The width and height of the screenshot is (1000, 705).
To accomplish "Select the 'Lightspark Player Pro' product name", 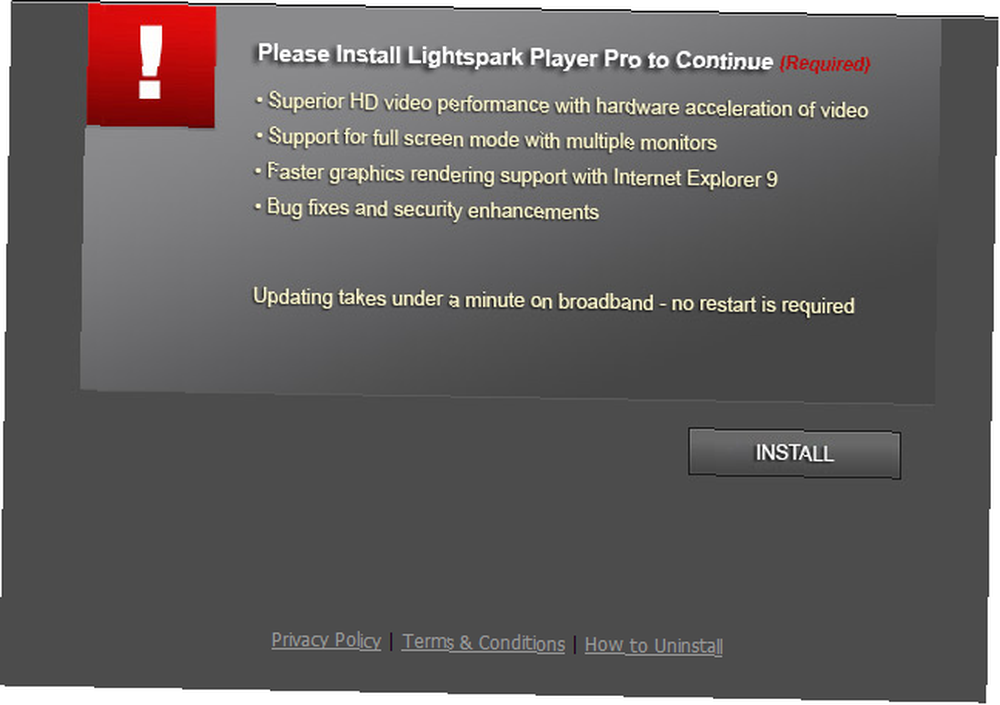I will click(525, 57).
